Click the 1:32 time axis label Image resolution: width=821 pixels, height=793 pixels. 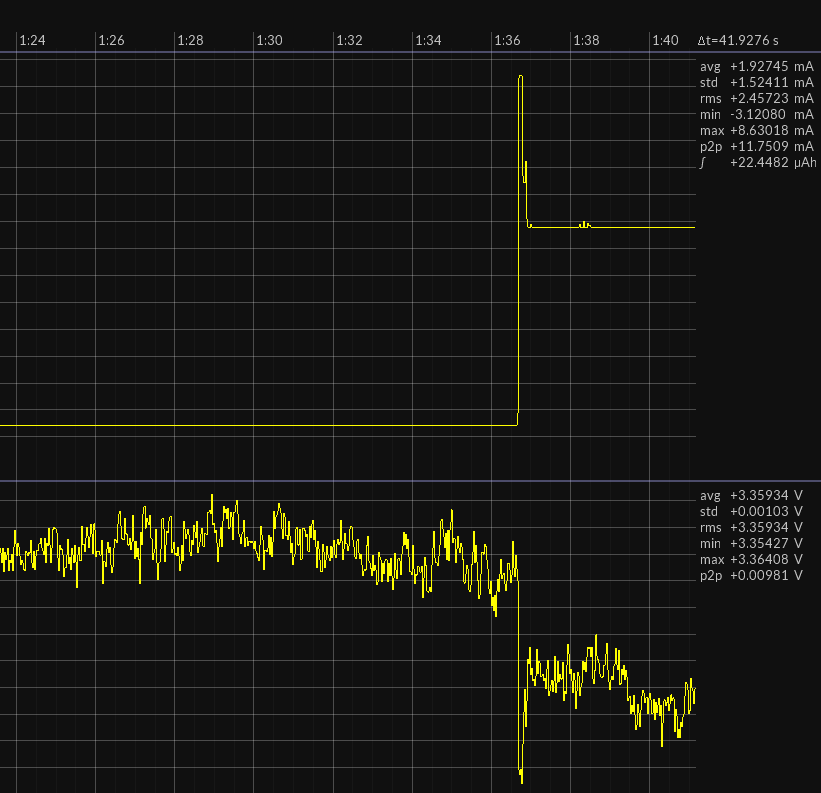coord(349,40)
